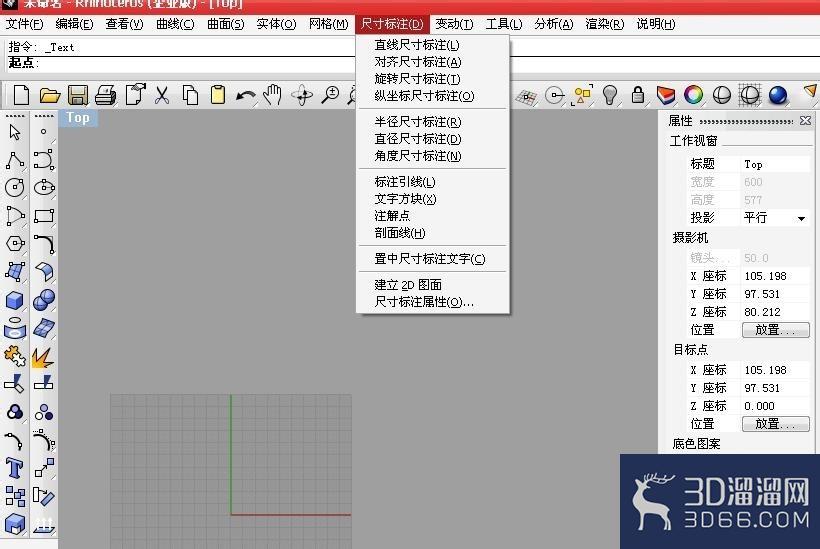Click the New file icon
Viewport: 820px width, 549px height.
pos(21,96)
